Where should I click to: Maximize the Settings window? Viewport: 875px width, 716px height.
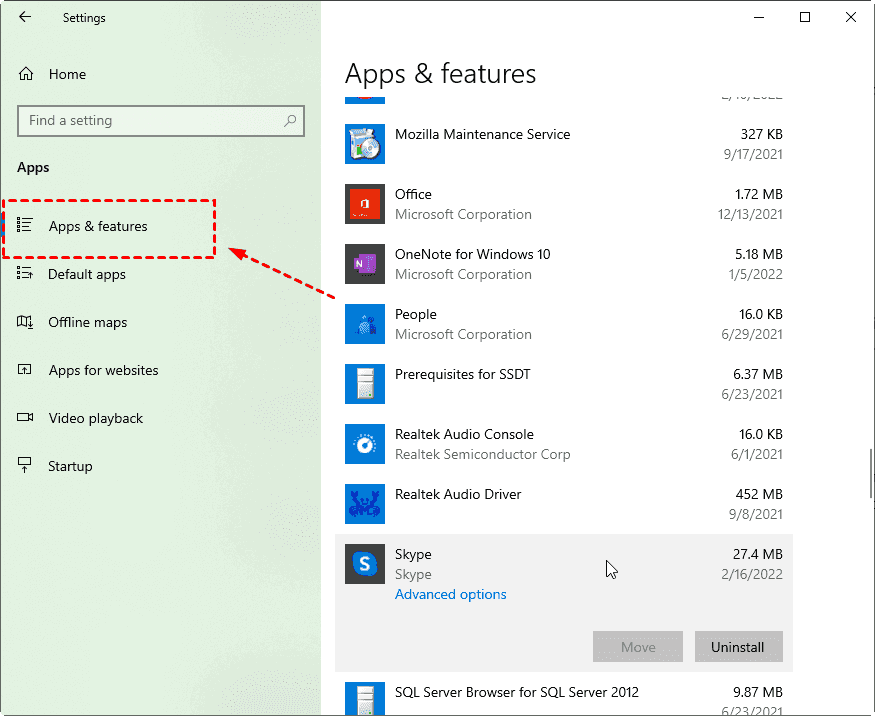point(805,17)
